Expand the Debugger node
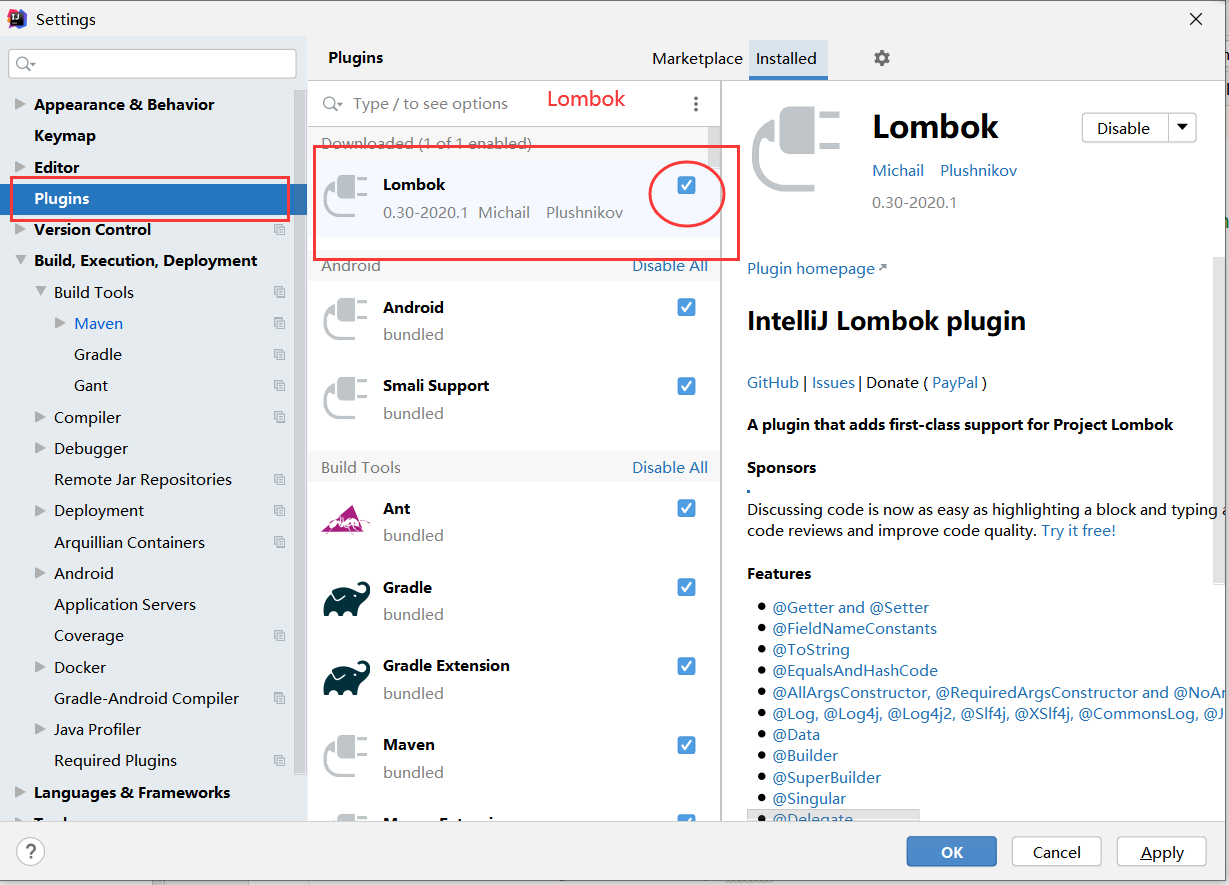 pyautogui.click(x=40, y=449)
